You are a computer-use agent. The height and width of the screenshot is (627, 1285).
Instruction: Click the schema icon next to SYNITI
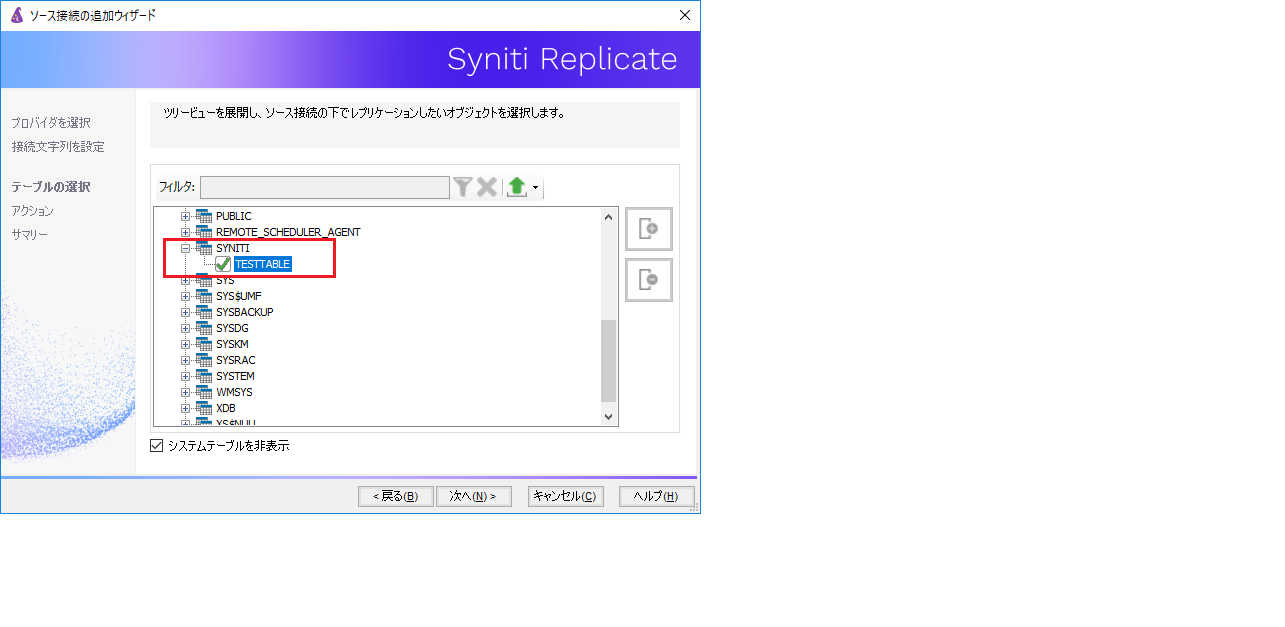[x=204, y=248]
